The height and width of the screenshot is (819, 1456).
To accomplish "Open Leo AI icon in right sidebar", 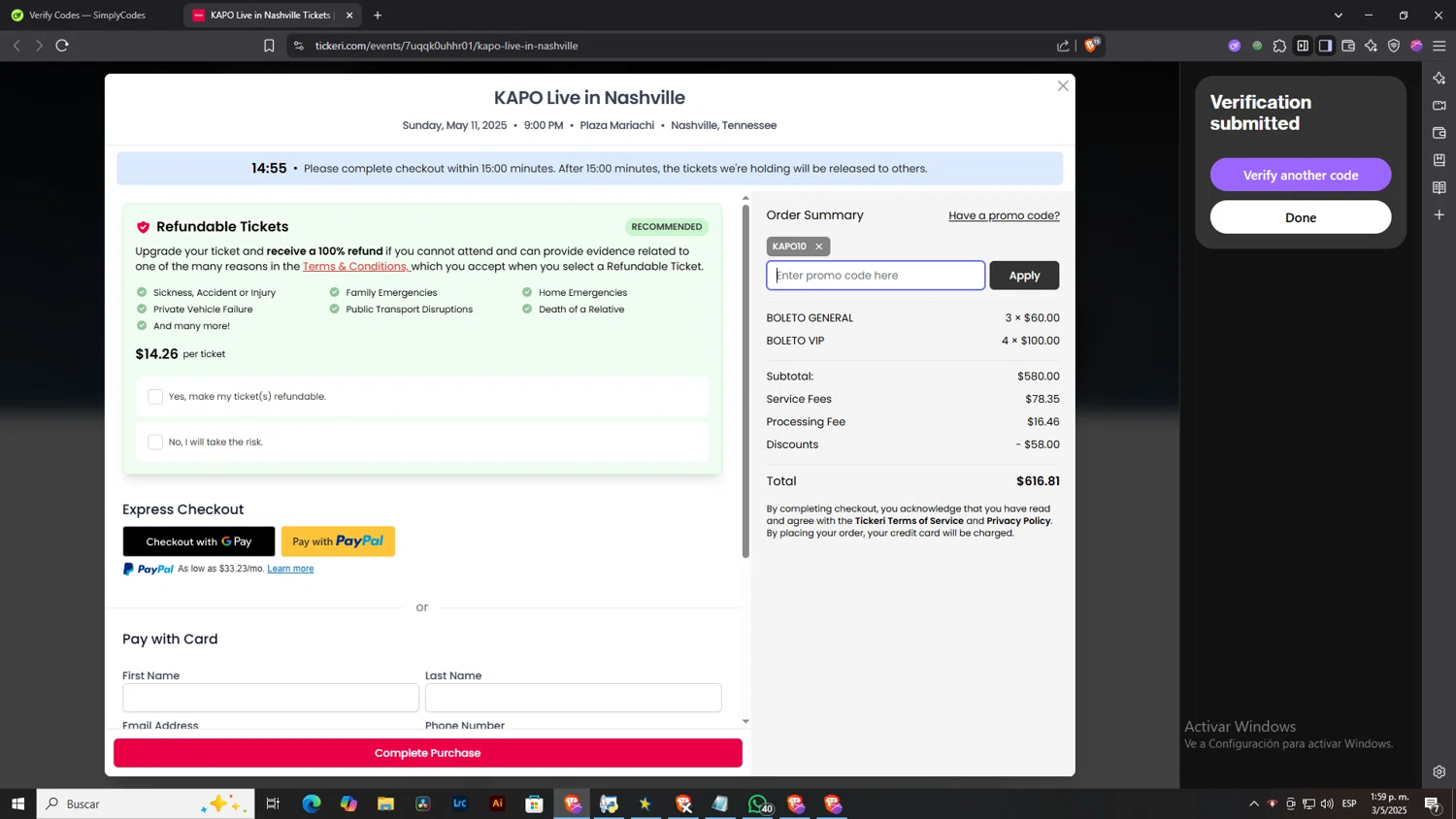I will click(1439, 78).
